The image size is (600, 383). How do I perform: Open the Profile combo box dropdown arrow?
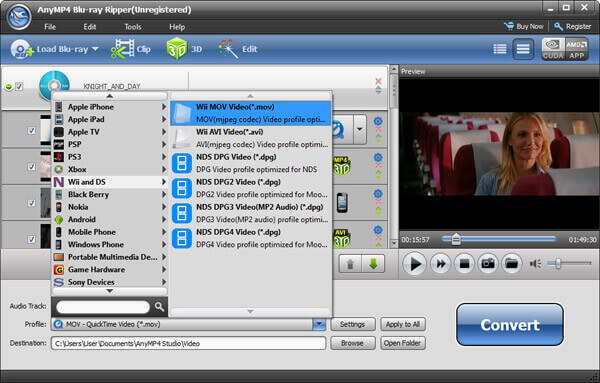pos(319,324)
